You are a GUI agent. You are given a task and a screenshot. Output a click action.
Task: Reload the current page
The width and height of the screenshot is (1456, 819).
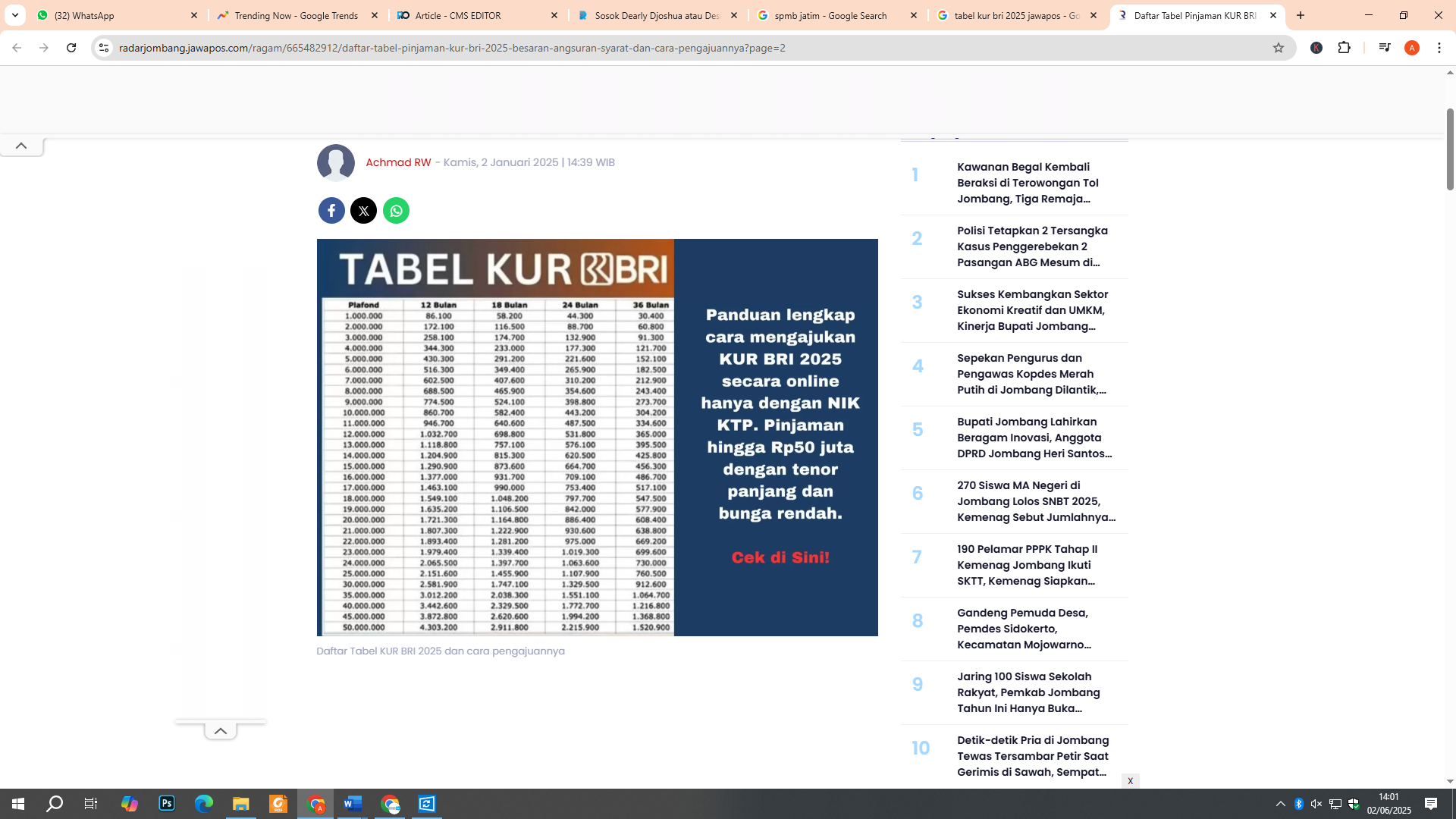pos(71,48)
